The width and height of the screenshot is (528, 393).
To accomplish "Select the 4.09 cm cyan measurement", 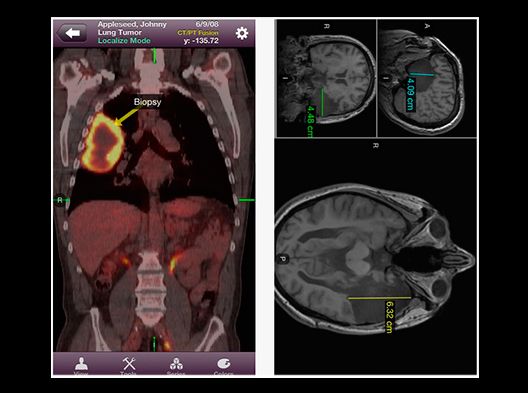I will [422, 74].
